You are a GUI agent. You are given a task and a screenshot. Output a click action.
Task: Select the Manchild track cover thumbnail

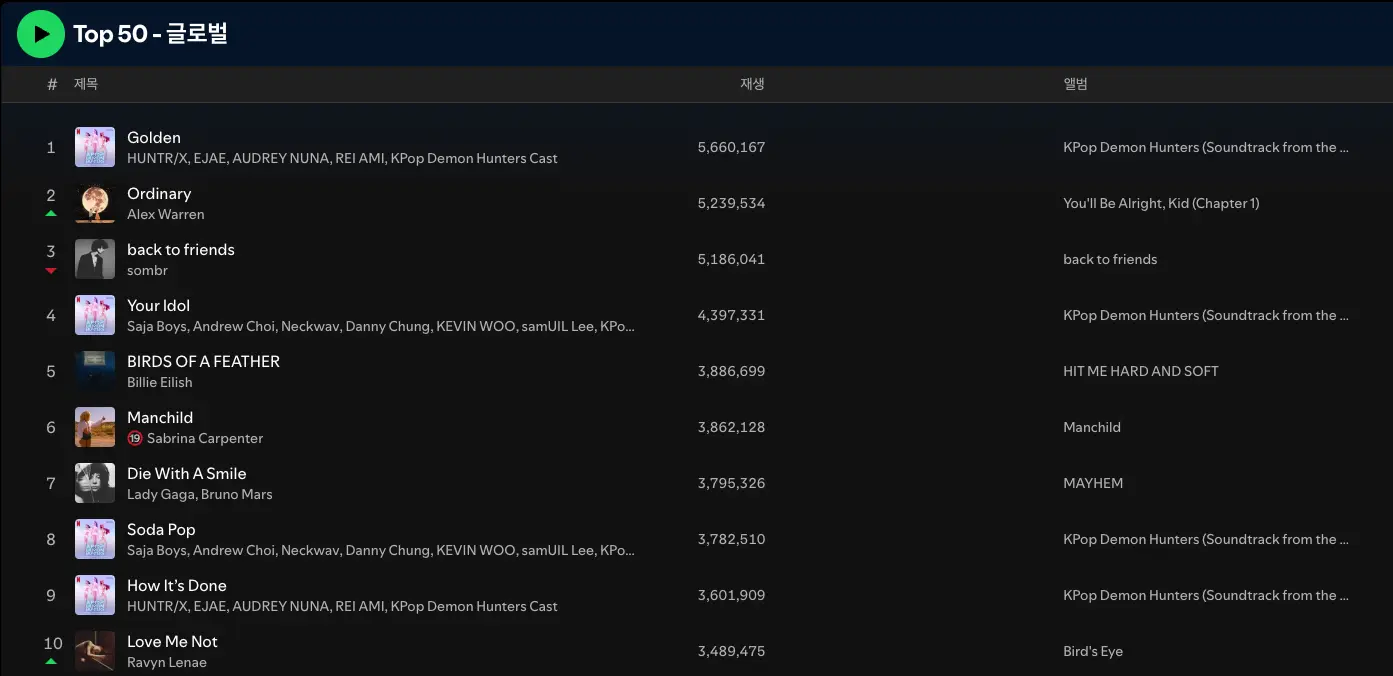pos(95,427)
